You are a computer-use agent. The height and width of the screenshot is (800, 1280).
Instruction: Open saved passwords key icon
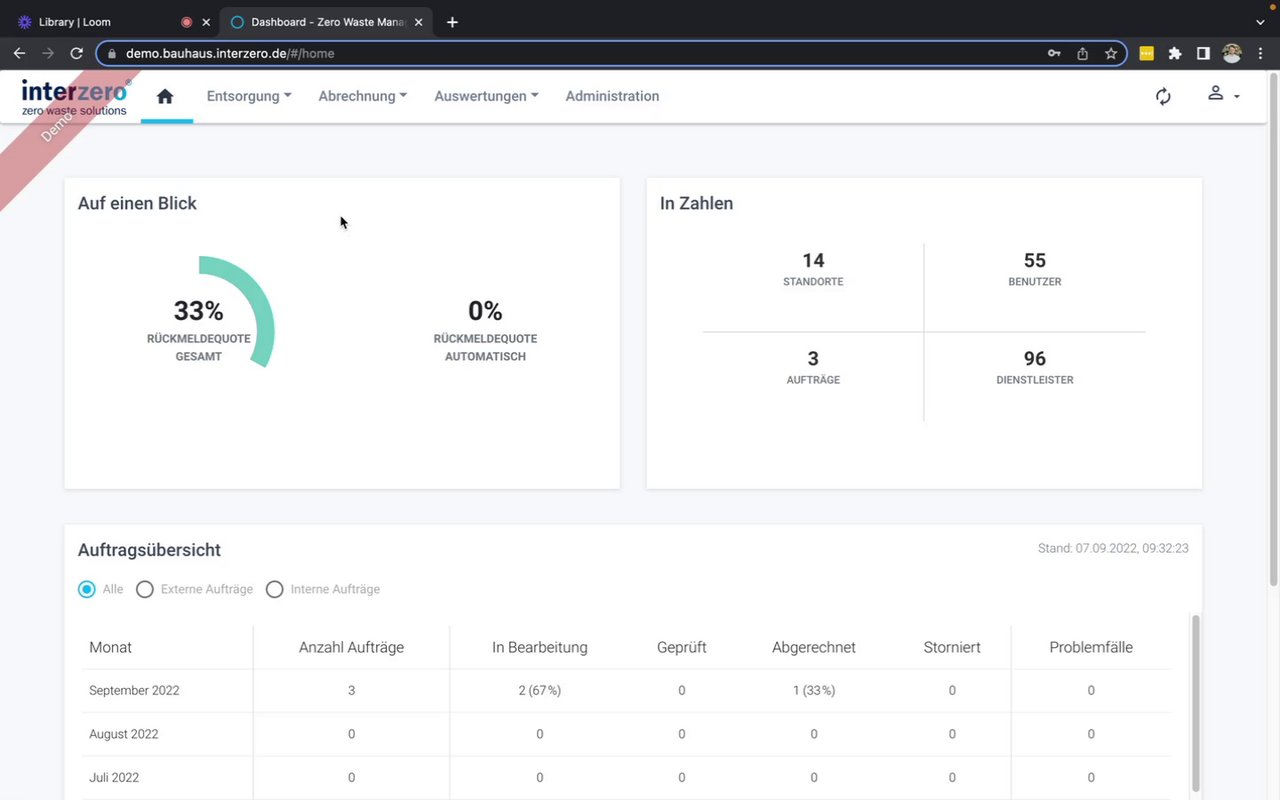(1054, 54)
